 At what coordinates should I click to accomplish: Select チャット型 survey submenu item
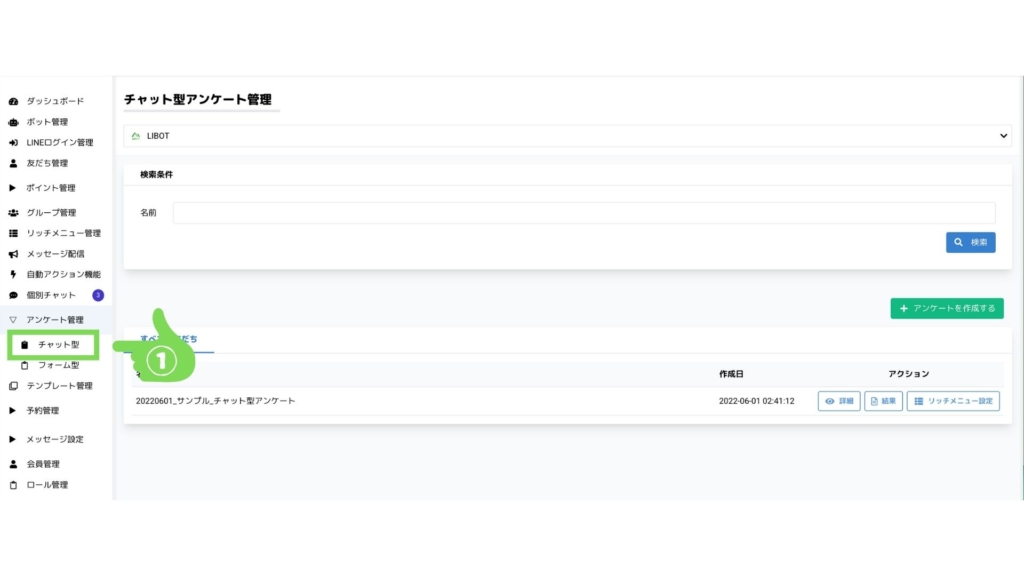click(58, 345)
